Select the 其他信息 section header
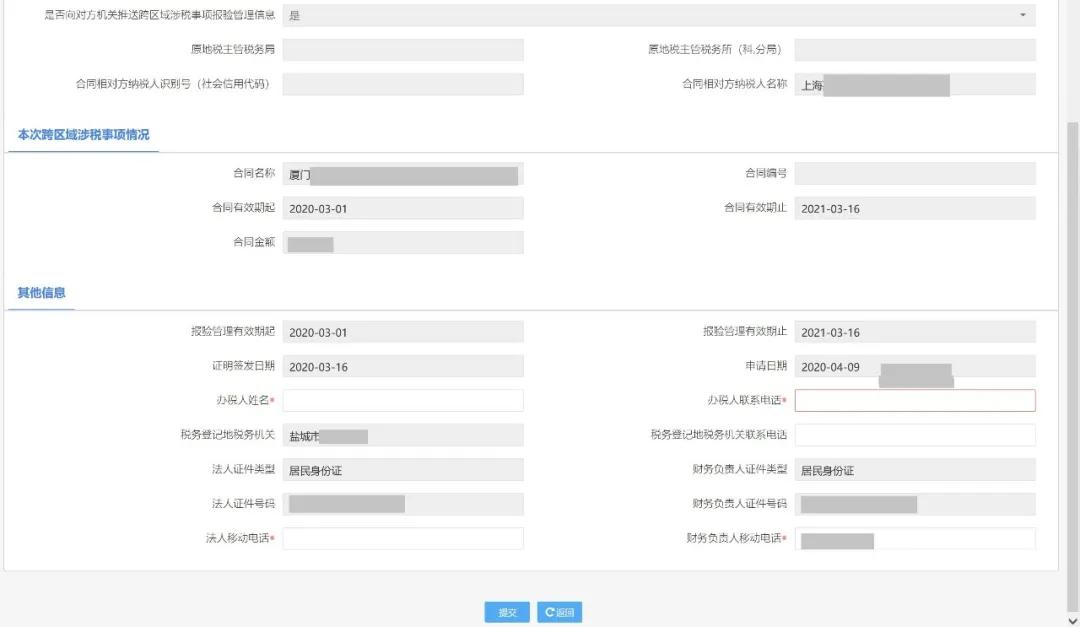1080x627 pixels. 41,291
